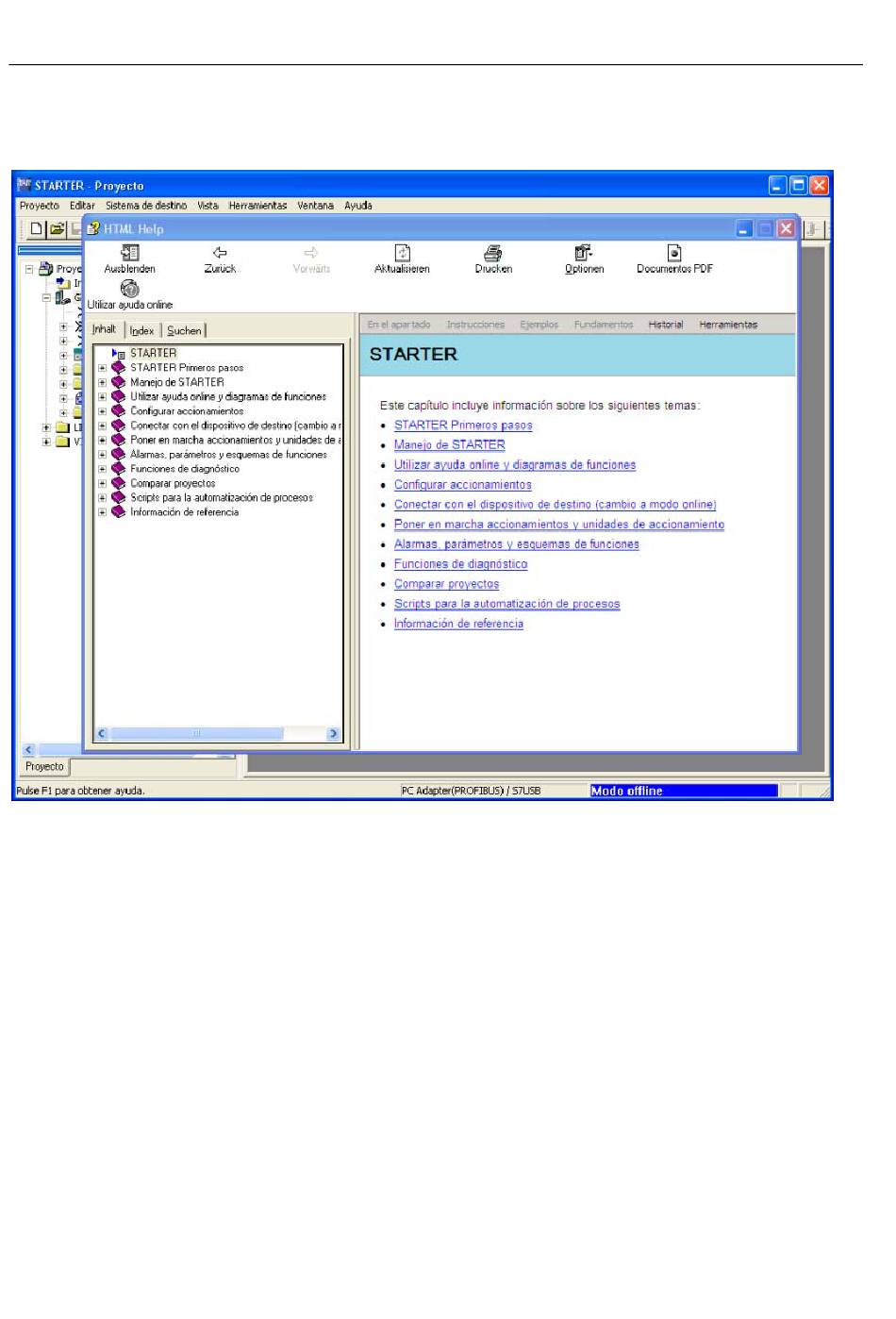The width and height of the screenshot is (896, 1319).
Task: Click the book icon for Información de referencia
Action: (119, 512)
